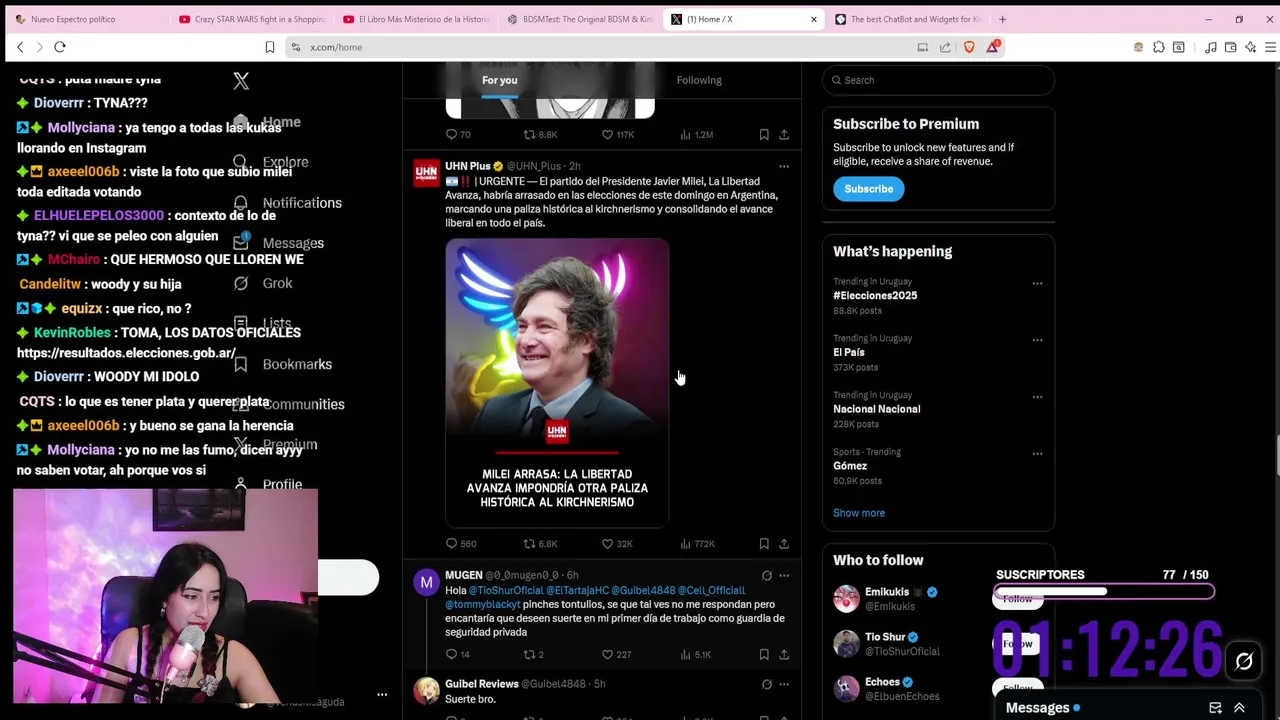Share the UHN Plus Milei post
This screenshot has width=1280, height=720.
pos(784,544)
